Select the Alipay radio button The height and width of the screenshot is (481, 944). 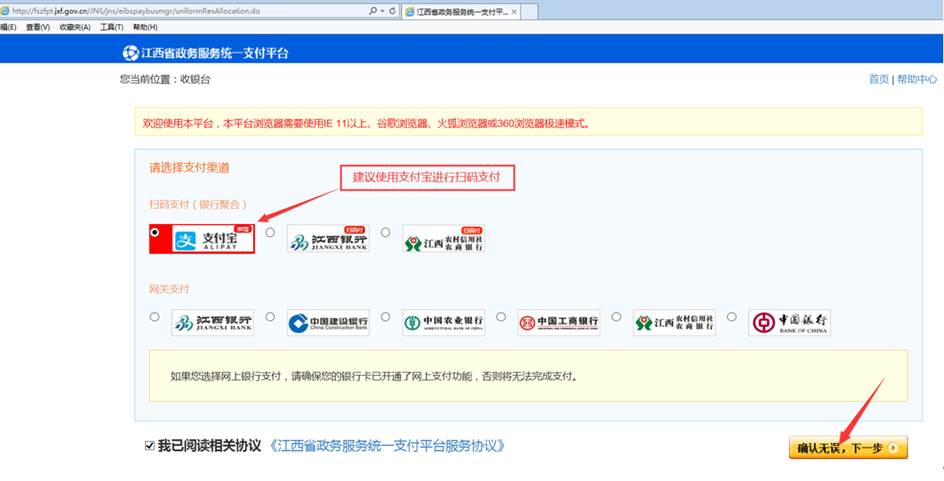154,232
